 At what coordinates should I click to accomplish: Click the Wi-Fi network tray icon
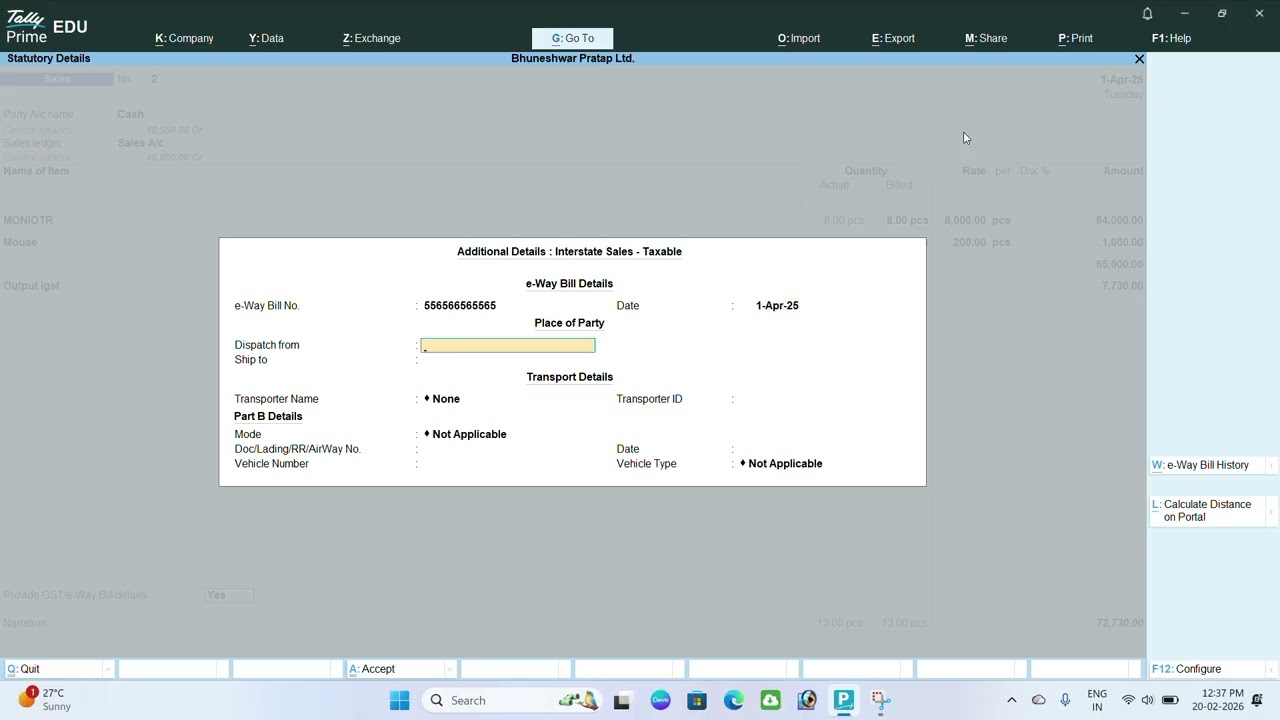[1128, 700]
